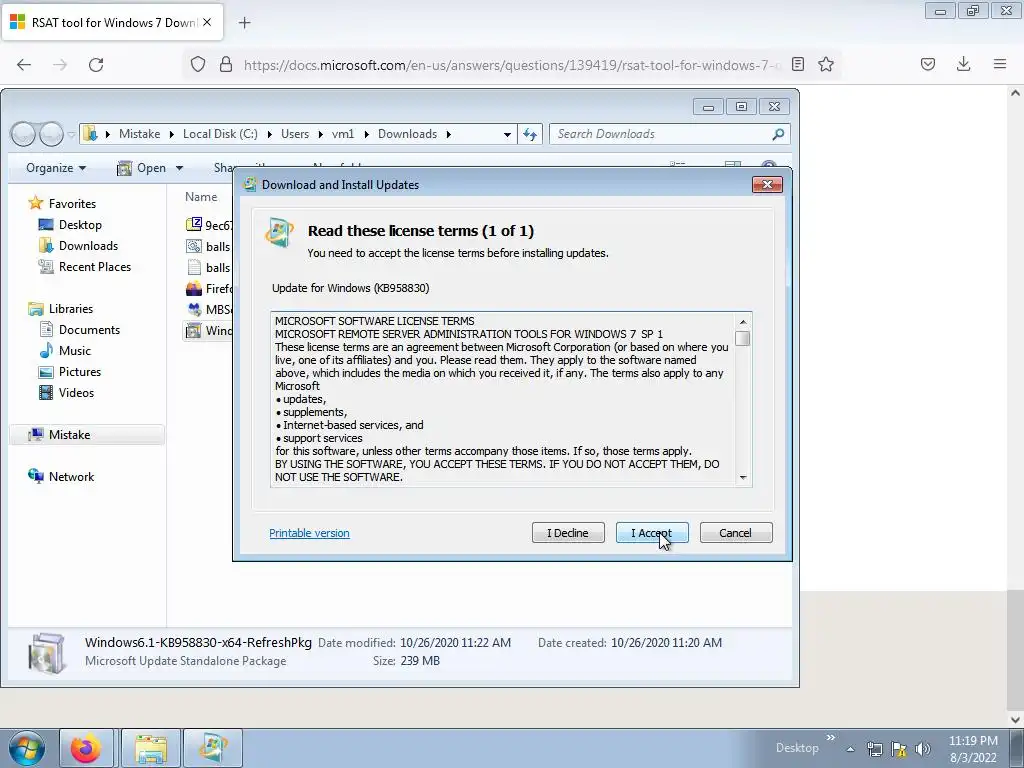Viewport: 1024px width, 768px height.
Task: Click license text scrollbar up arrow
Action: coord(743,322)
